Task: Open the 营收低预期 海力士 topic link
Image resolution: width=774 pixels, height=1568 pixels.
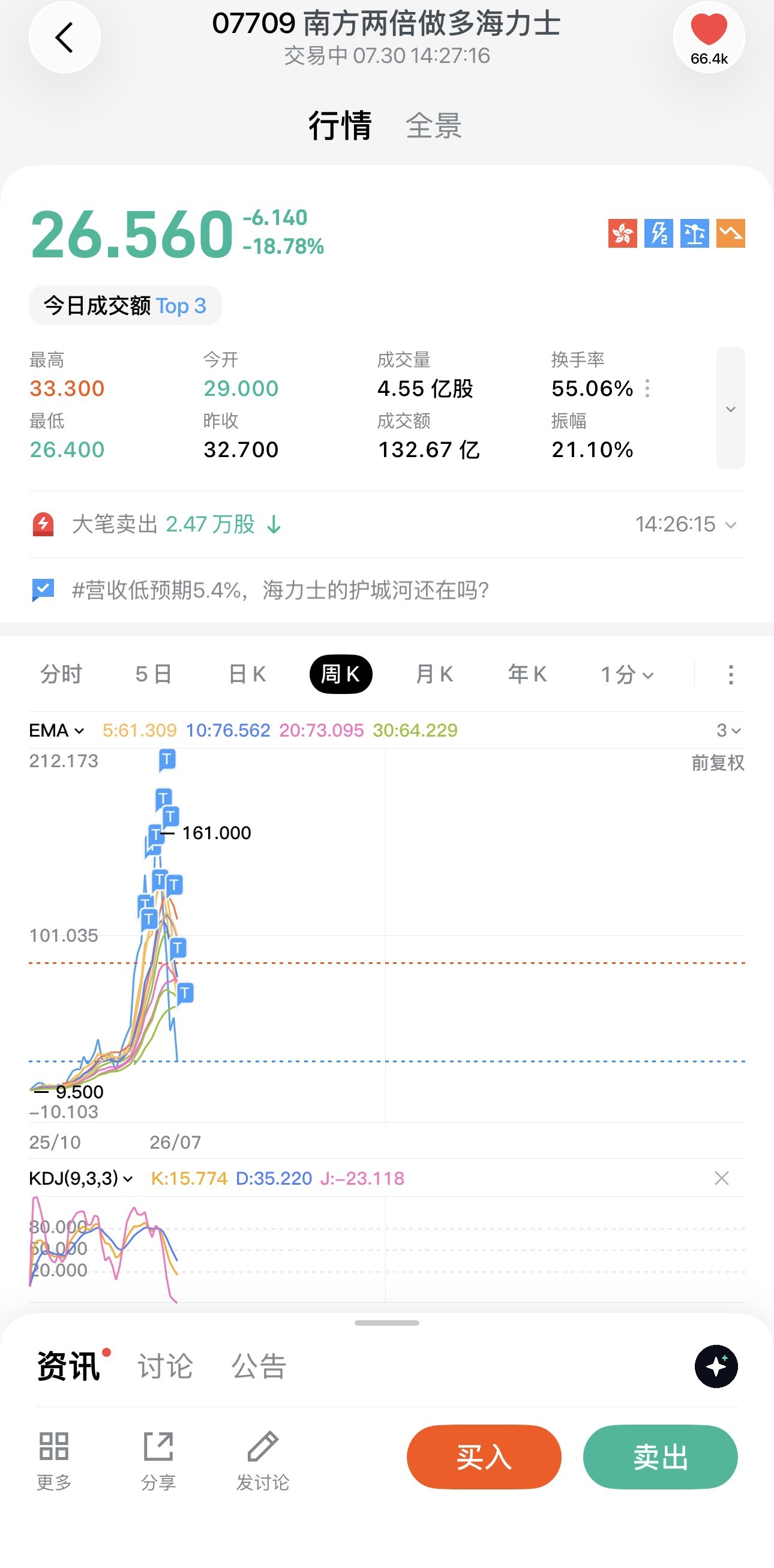Action: tap(280, 590)
